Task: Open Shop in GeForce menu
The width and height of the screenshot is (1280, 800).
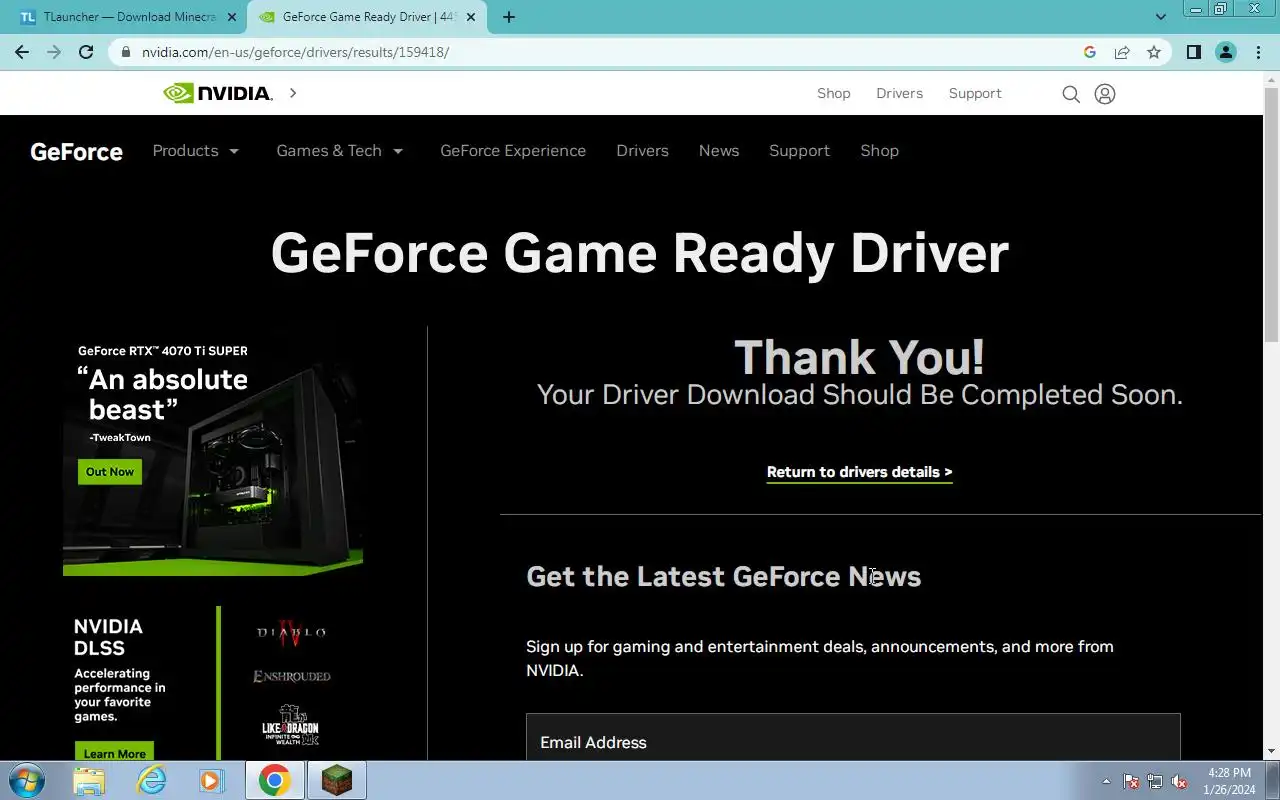Action: 879,151
